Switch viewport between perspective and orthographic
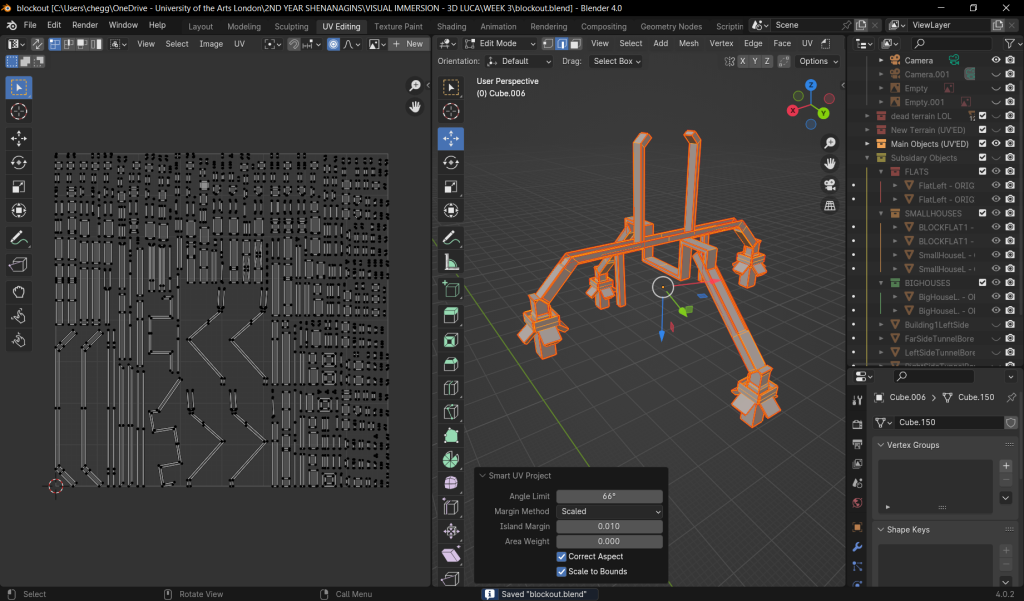The height and width of the screenshot is (601, 1024). (829, 206)
